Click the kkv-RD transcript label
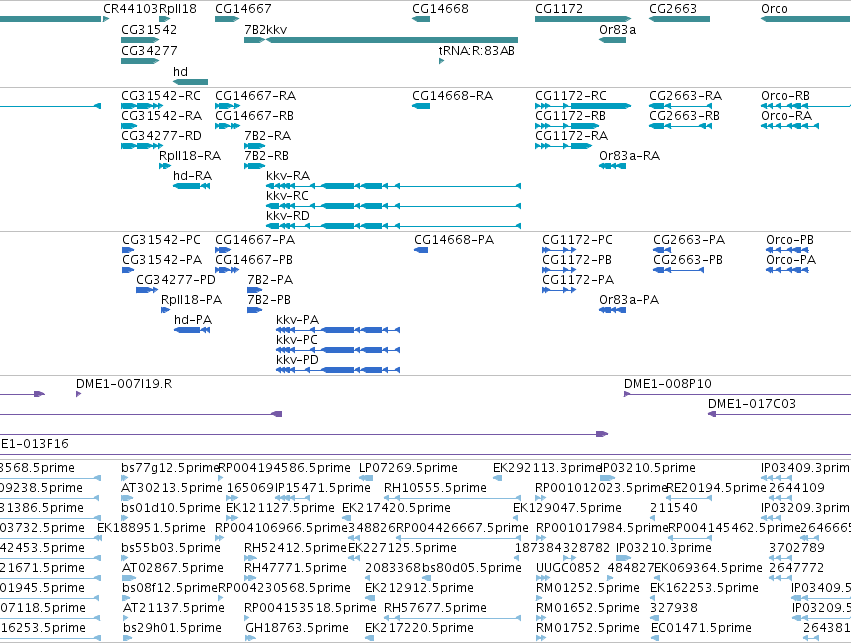The height and width of the screenshot is (643, 851). pyautogui.click(x=288, y=216)
